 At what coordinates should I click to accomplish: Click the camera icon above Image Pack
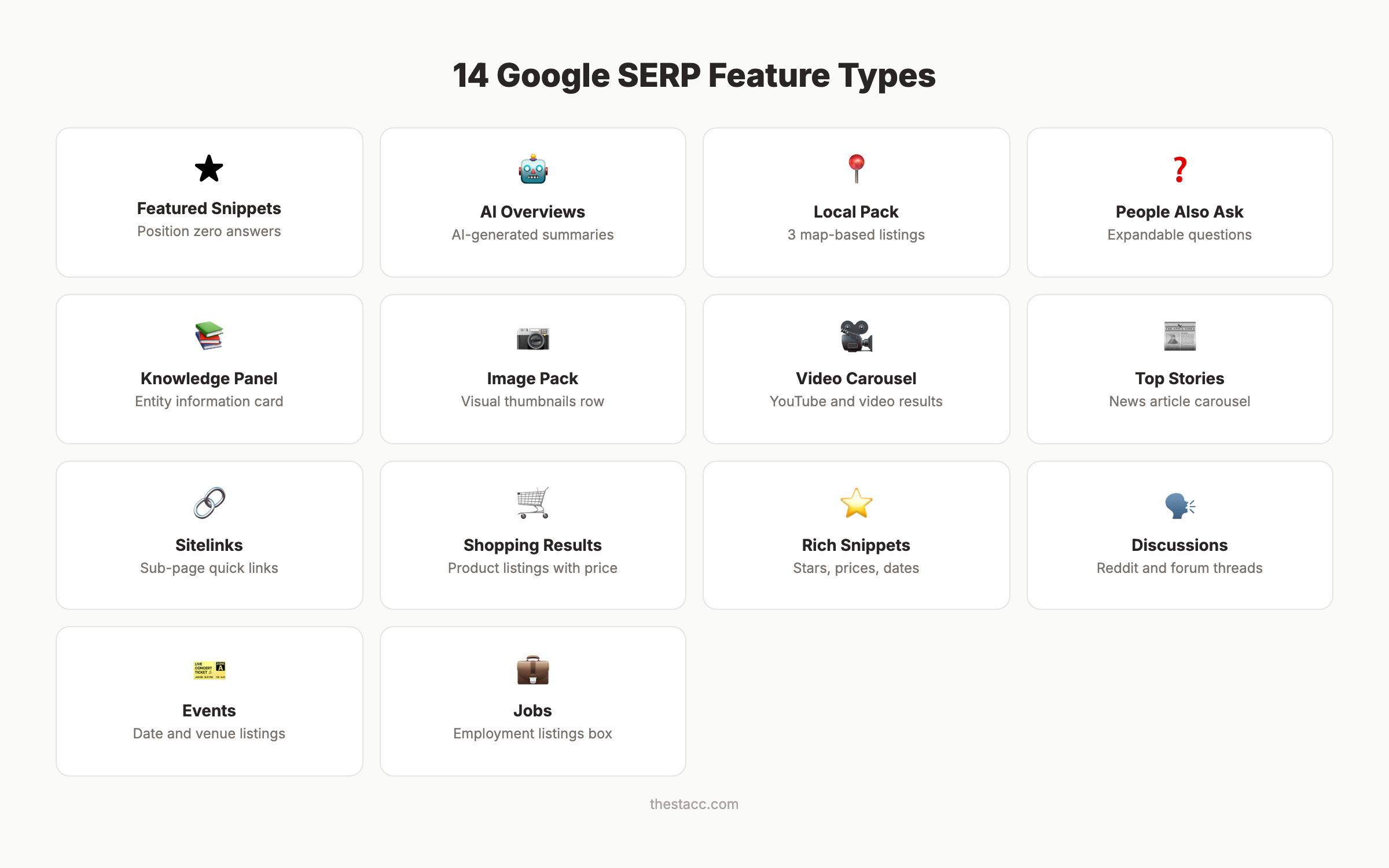pos(532,339)
